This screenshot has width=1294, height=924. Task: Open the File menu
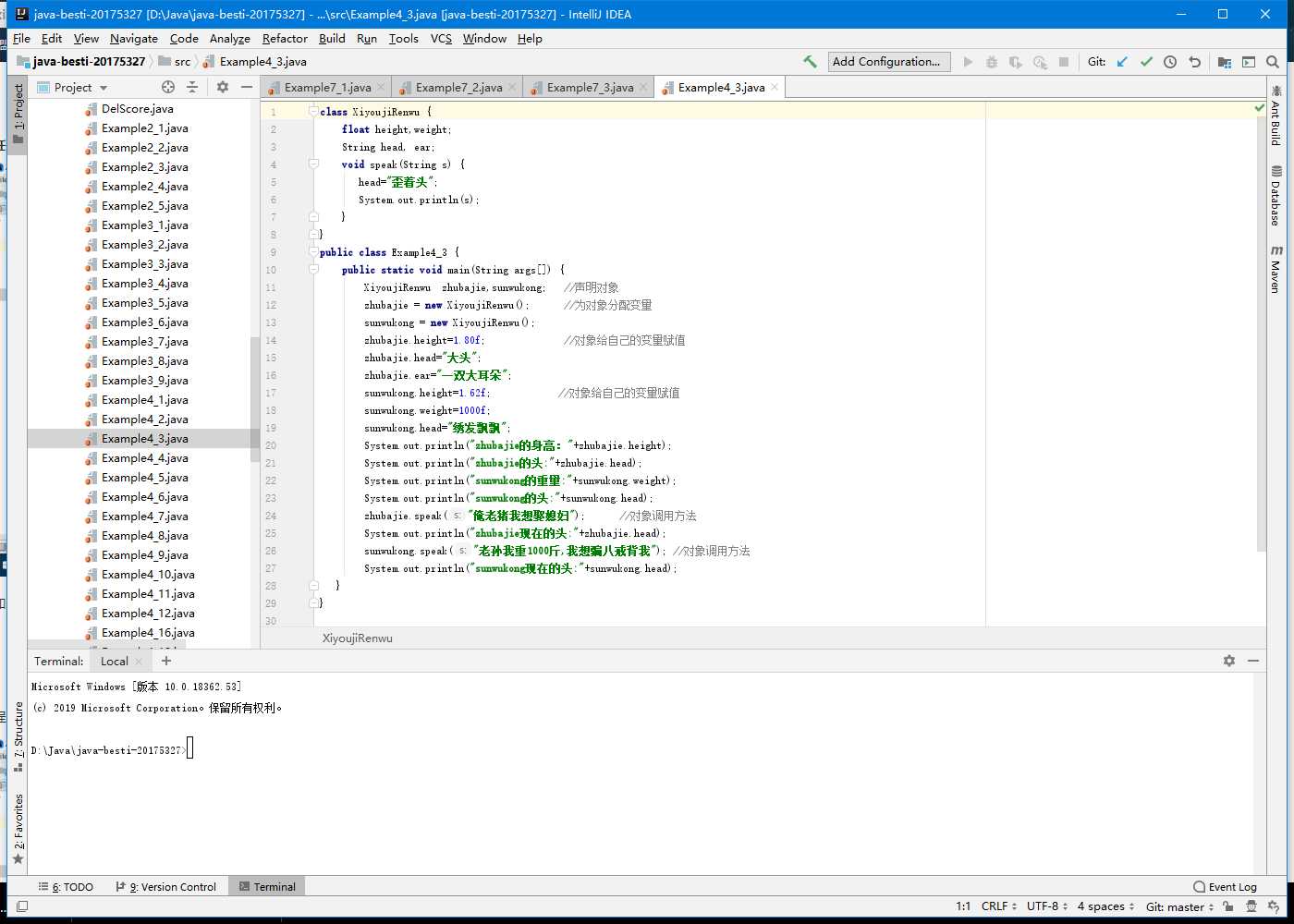click(21, 39)
